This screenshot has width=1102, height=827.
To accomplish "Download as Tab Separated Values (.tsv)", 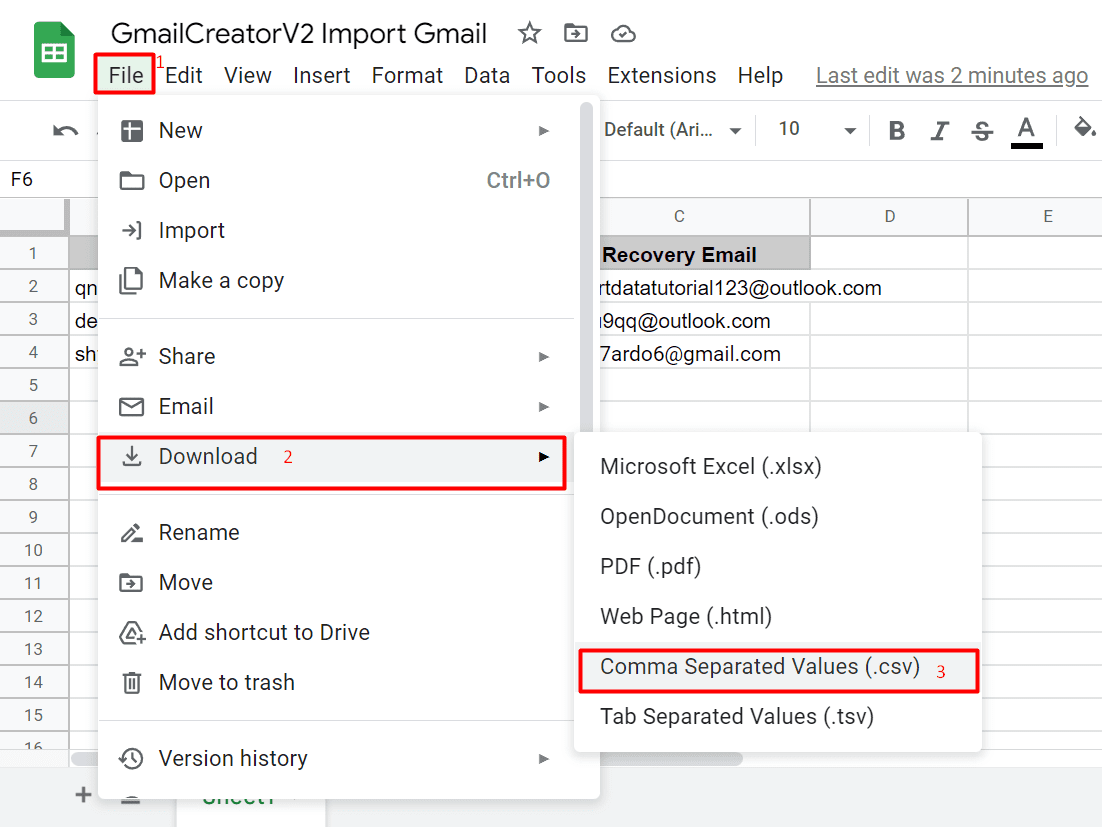I will 777,717.
